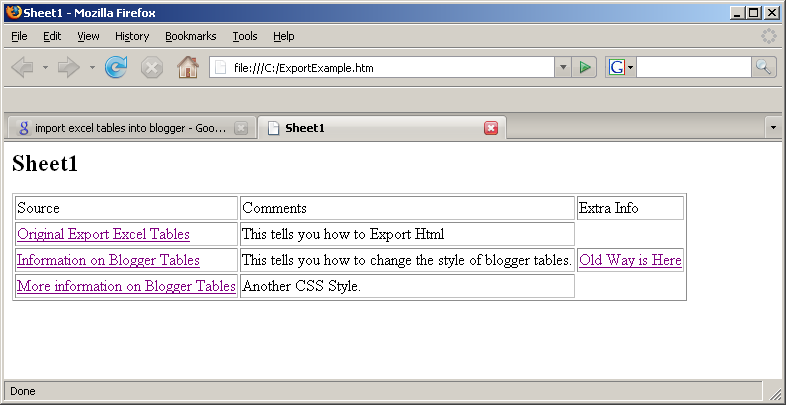
Task: Open the Edit menu
Action: pyautogui.click(x=52, y=36)
